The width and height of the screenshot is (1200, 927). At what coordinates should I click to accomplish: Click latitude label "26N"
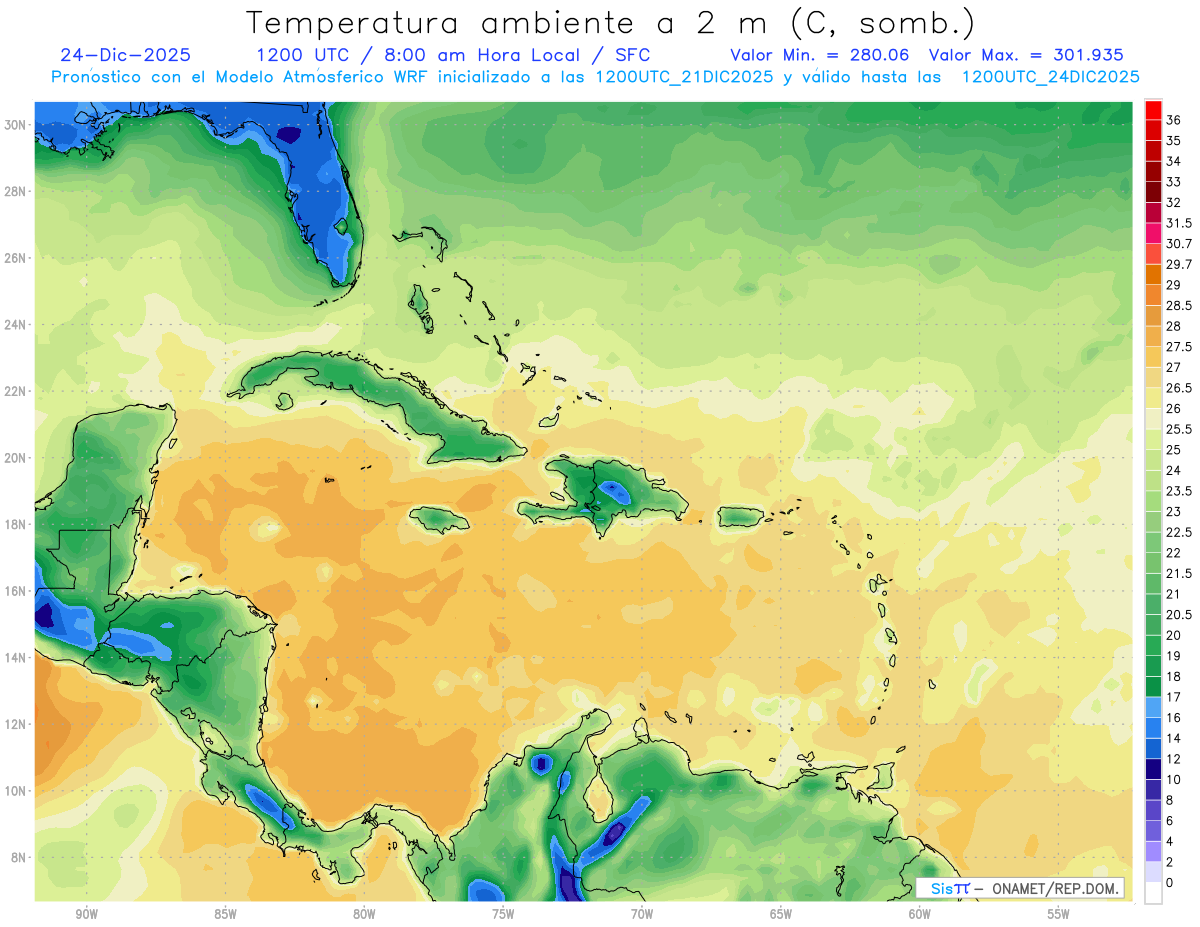click(15, 258)
